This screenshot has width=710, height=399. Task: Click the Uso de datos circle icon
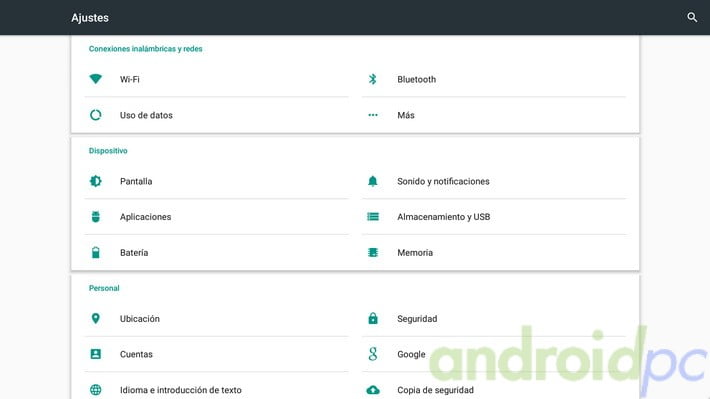[x=96, y=115]
